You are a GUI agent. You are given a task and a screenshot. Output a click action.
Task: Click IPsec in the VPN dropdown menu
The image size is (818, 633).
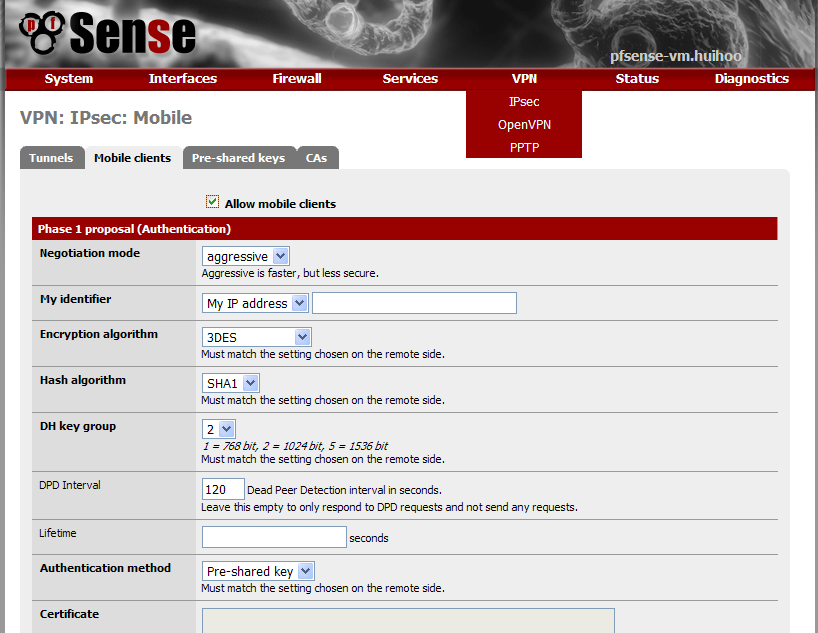(524, 102)
